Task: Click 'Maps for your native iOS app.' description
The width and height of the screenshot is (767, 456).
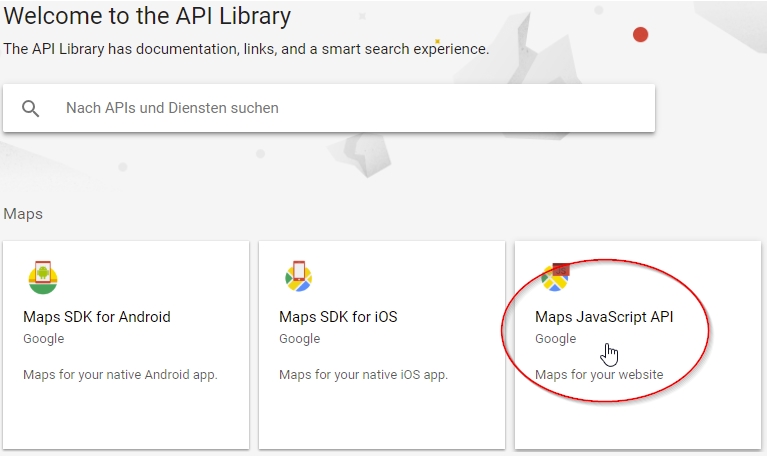Action: (363, 375)
